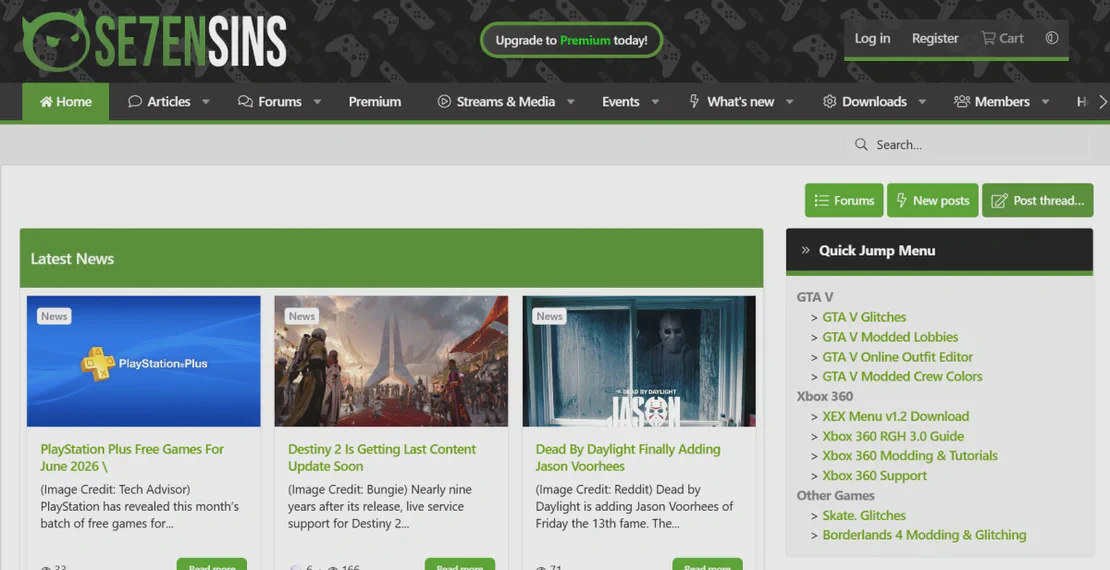
Task: Click the navigation overflow right arrow
Action: (1102, 102)
